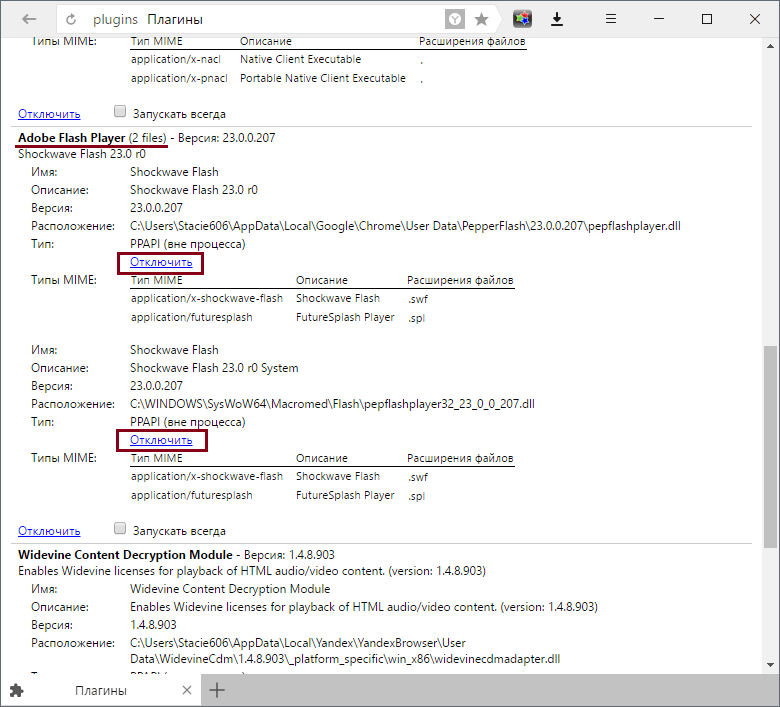The image size is (780, 707).
Task: Open the colorful extension icon in toolbar
Action: [522, 19]
